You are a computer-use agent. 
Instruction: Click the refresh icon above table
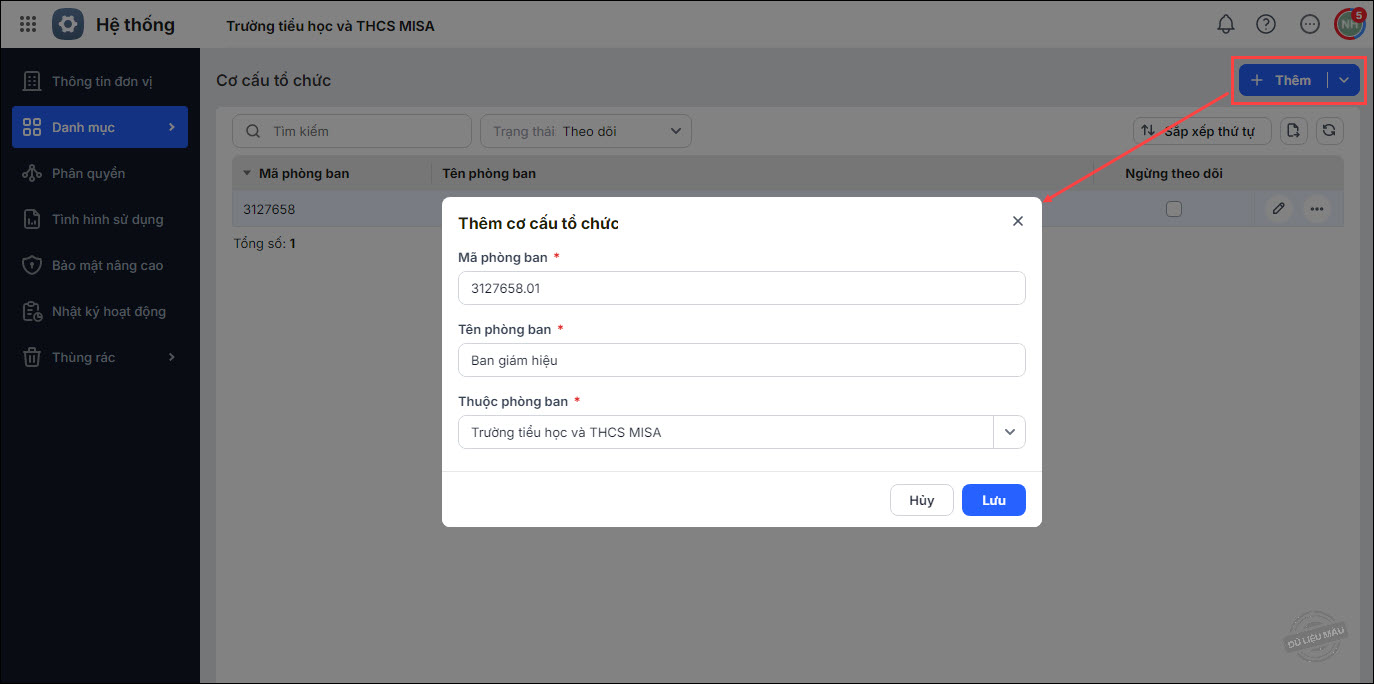[1329, 130]
